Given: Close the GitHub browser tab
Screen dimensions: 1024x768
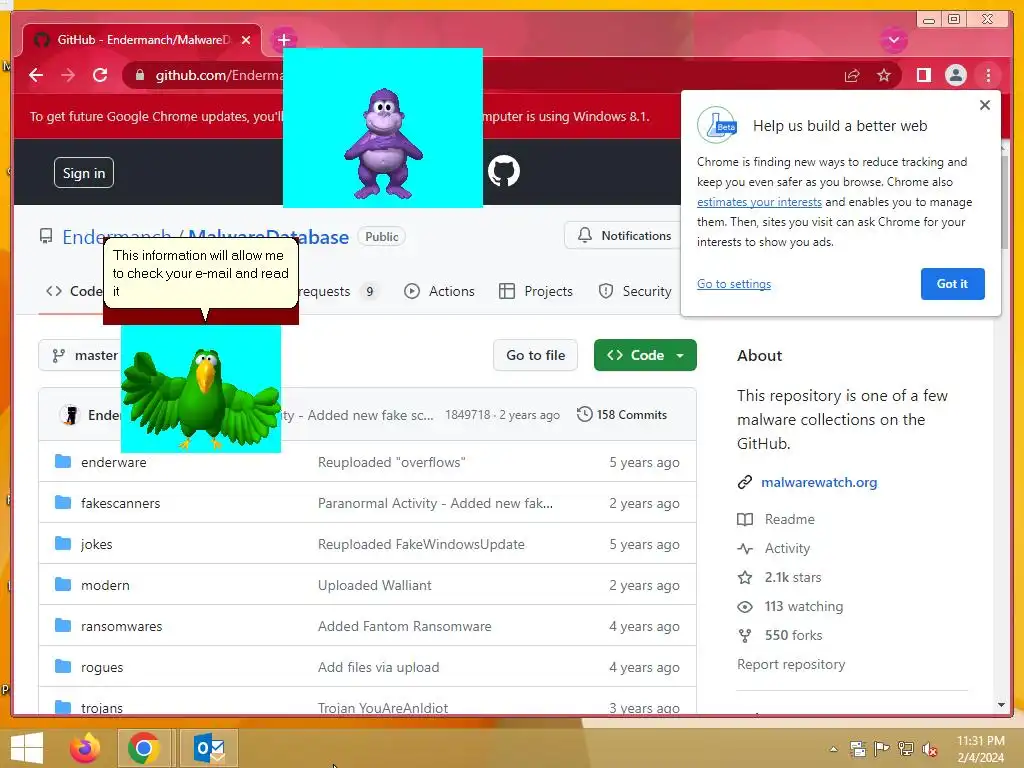Looking at the screenshot, I should tap(246, 40).
